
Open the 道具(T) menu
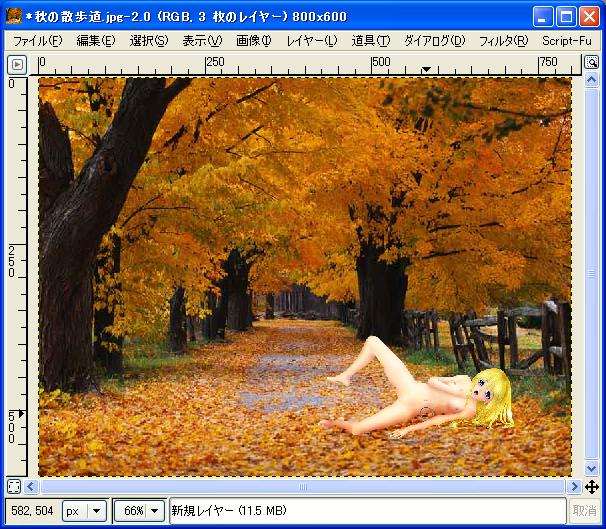pos(371,41)
